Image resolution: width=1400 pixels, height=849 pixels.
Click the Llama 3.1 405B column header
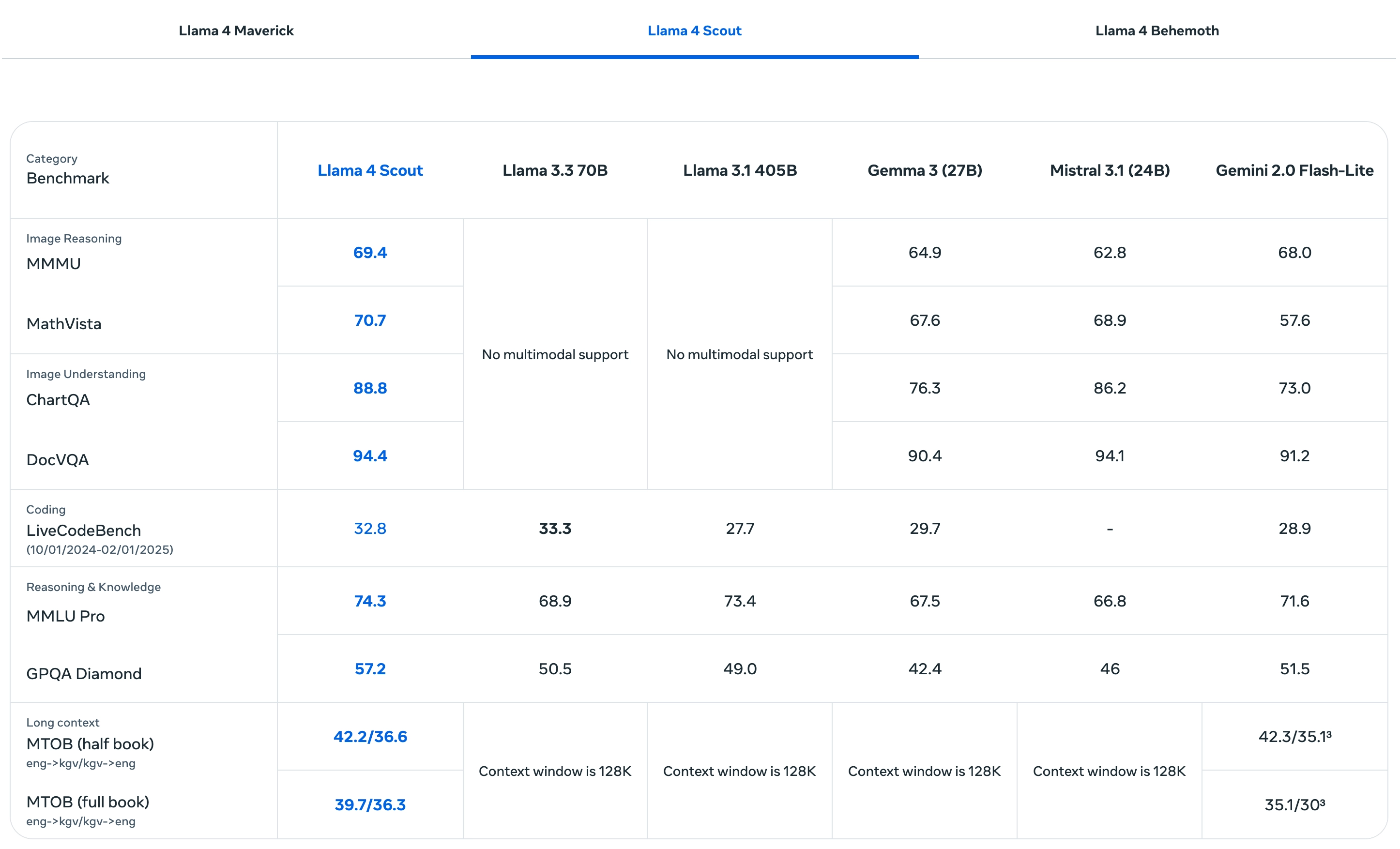(x=739, y=170)
